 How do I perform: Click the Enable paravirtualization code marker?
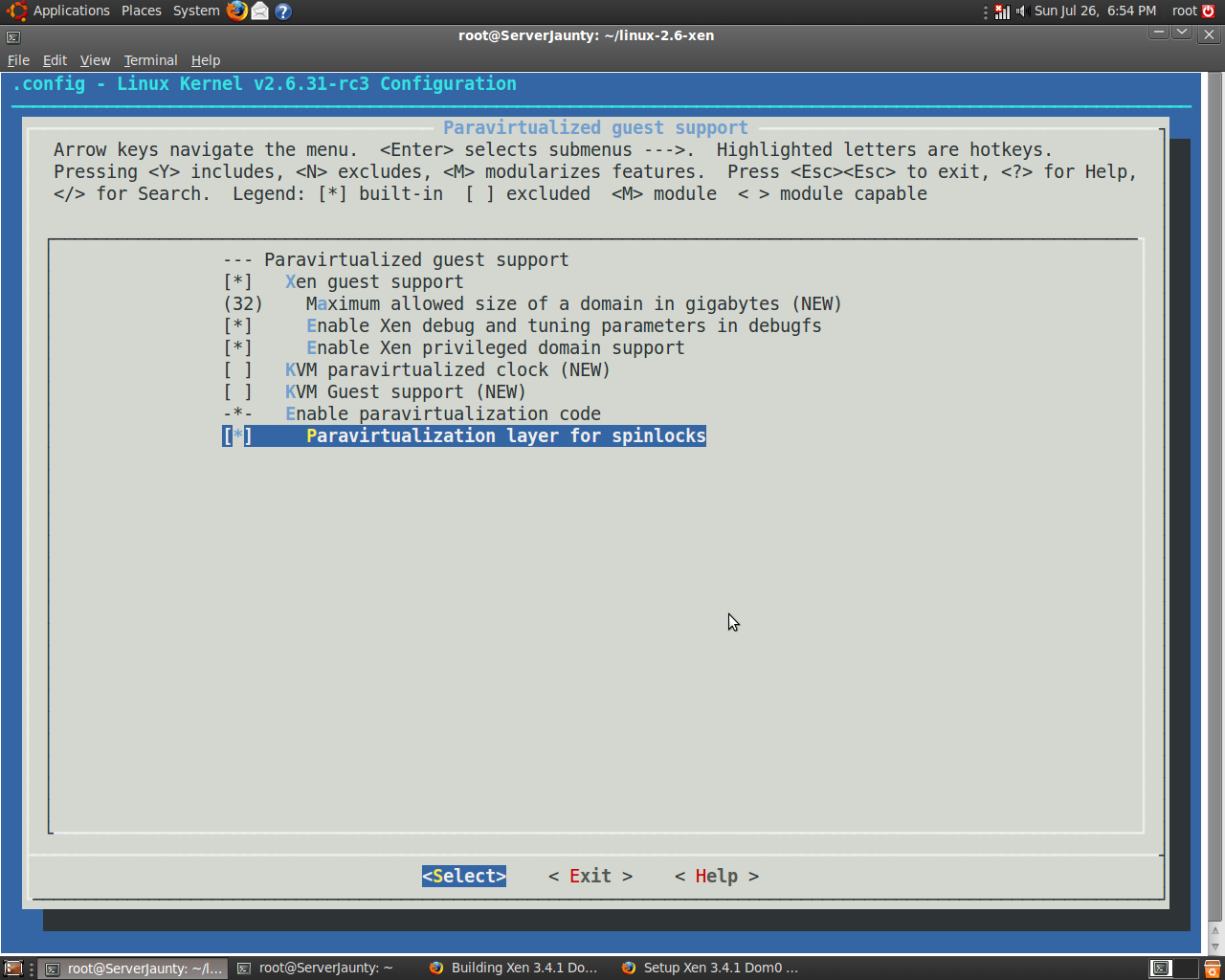click(238, 414)
